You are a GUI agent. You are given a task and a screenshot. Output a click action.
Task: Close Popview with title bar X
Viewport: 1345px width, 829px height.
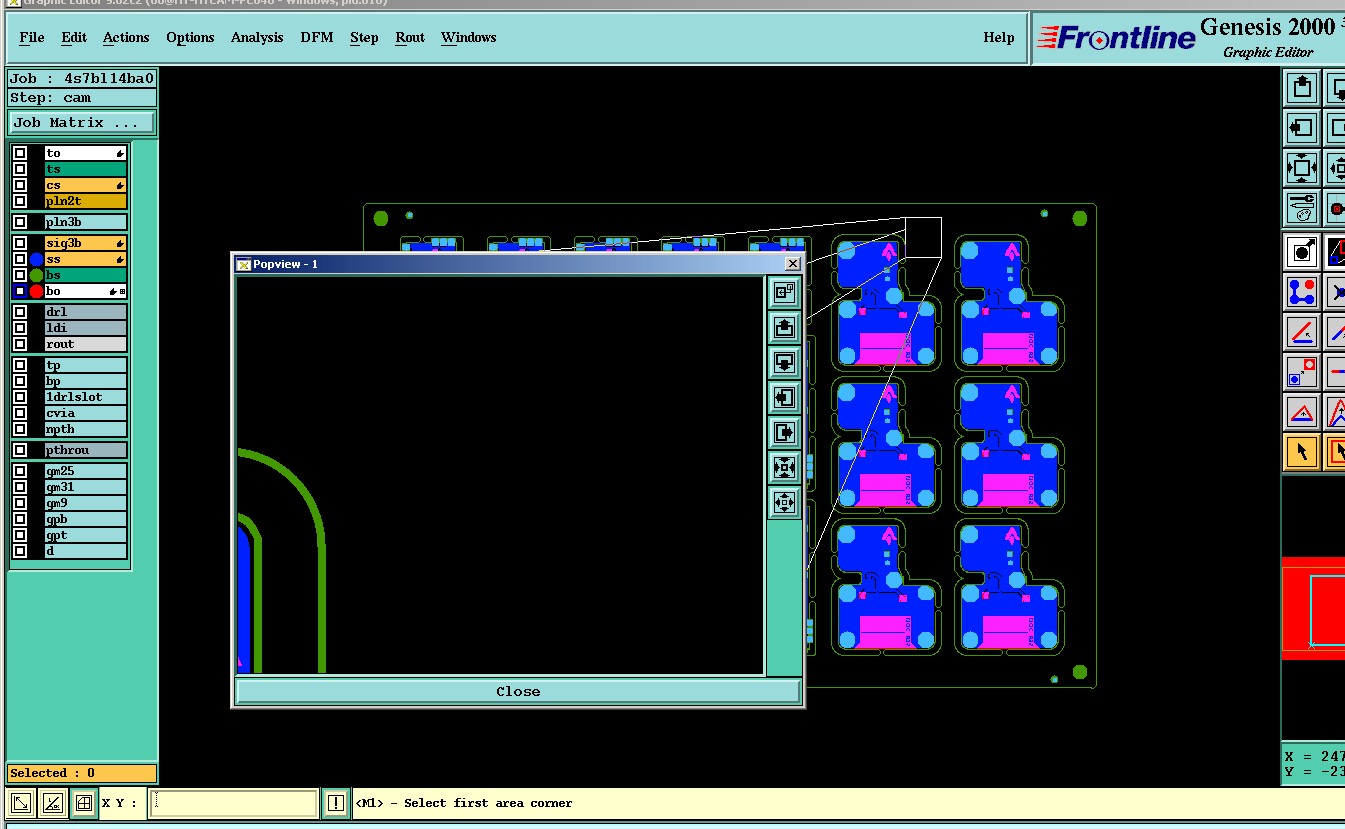(792, 264)
